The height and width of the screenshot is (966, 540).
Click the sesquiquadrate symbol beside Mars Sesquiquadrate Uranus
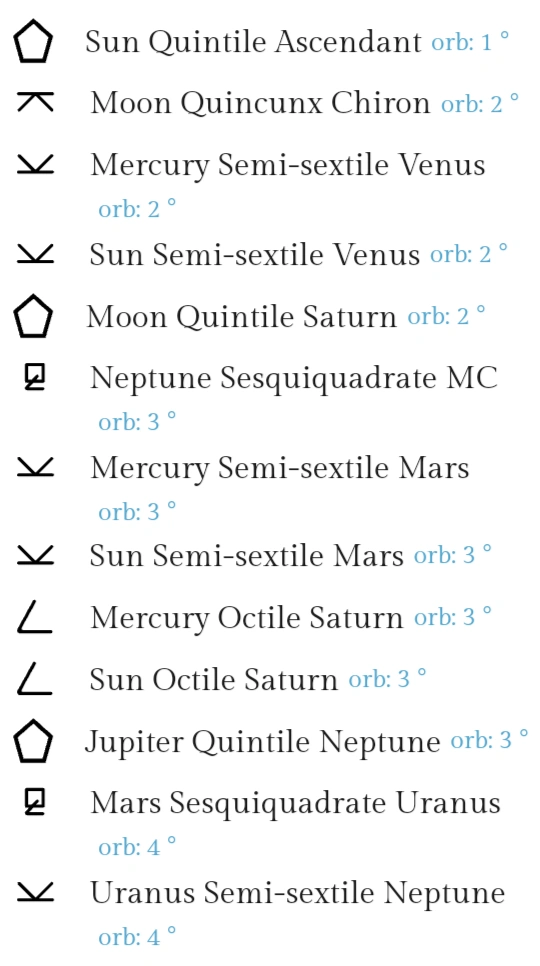coord(35,802)
